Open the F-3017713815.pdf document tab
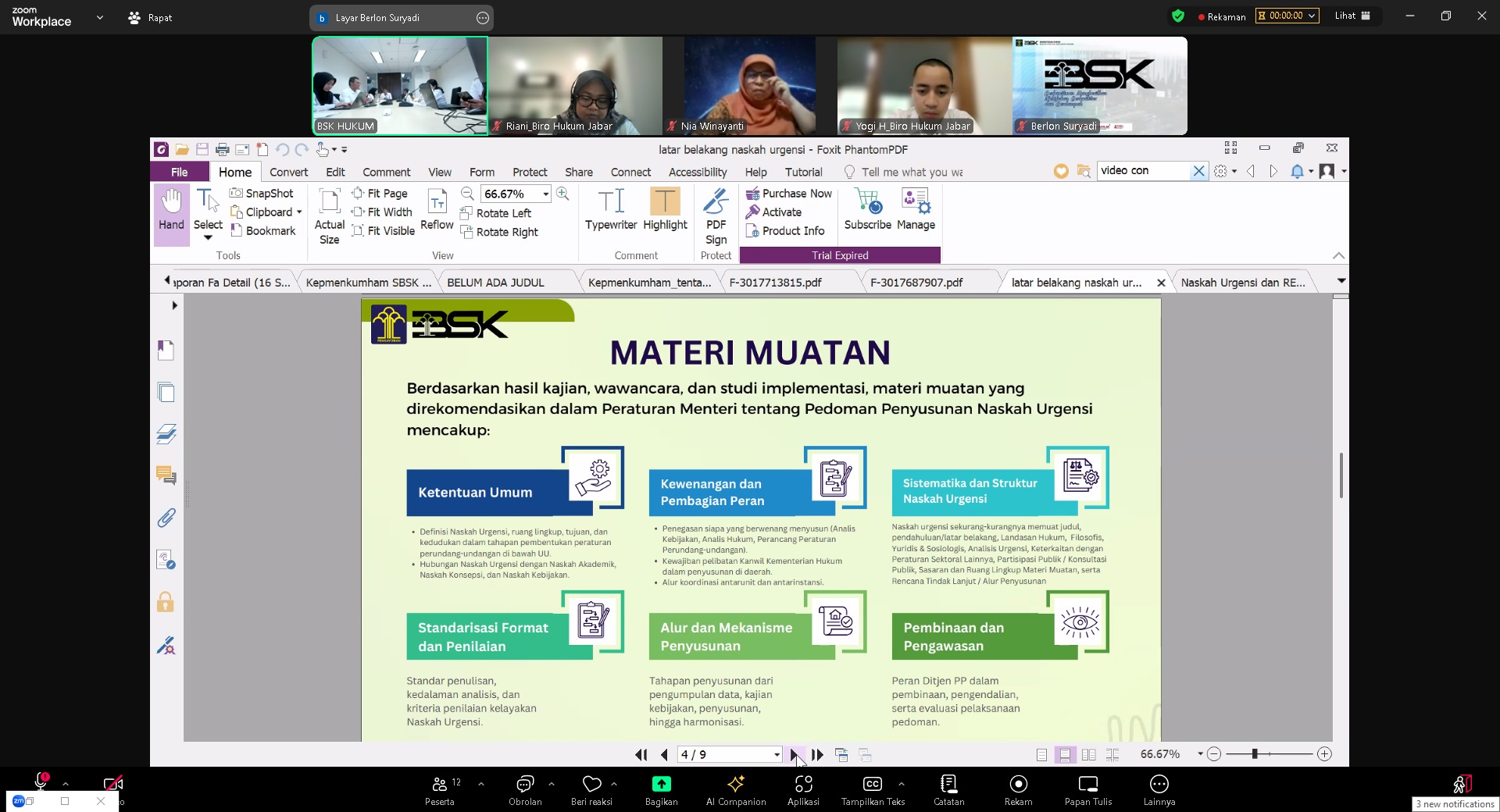 point(775,283)
